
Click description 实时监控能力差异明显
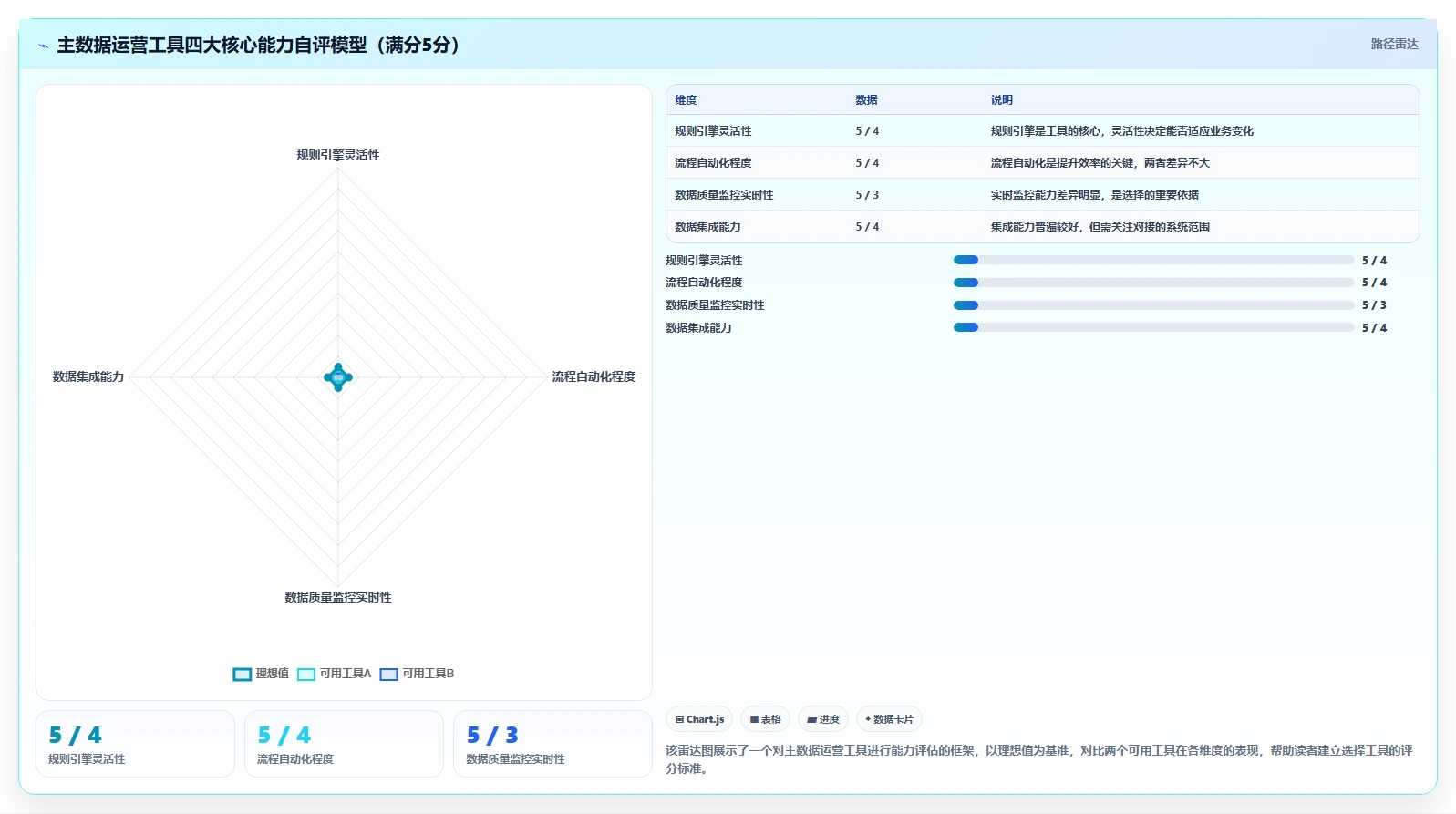1095,195
